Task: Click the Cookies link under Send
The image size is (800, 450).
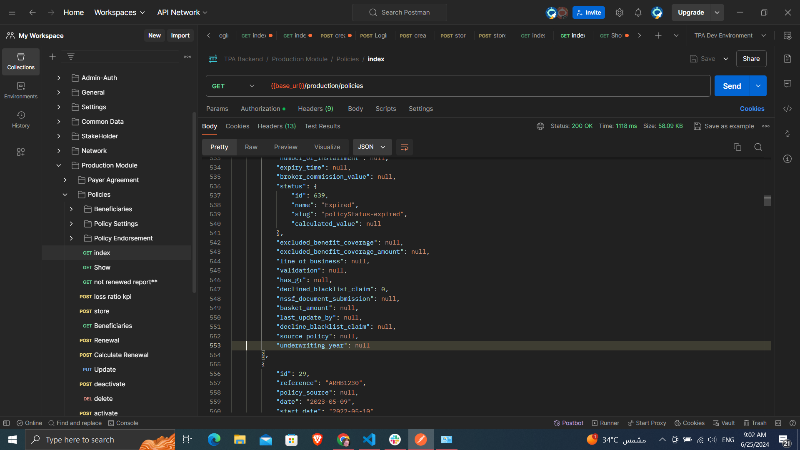Action: tap(751, 108)
